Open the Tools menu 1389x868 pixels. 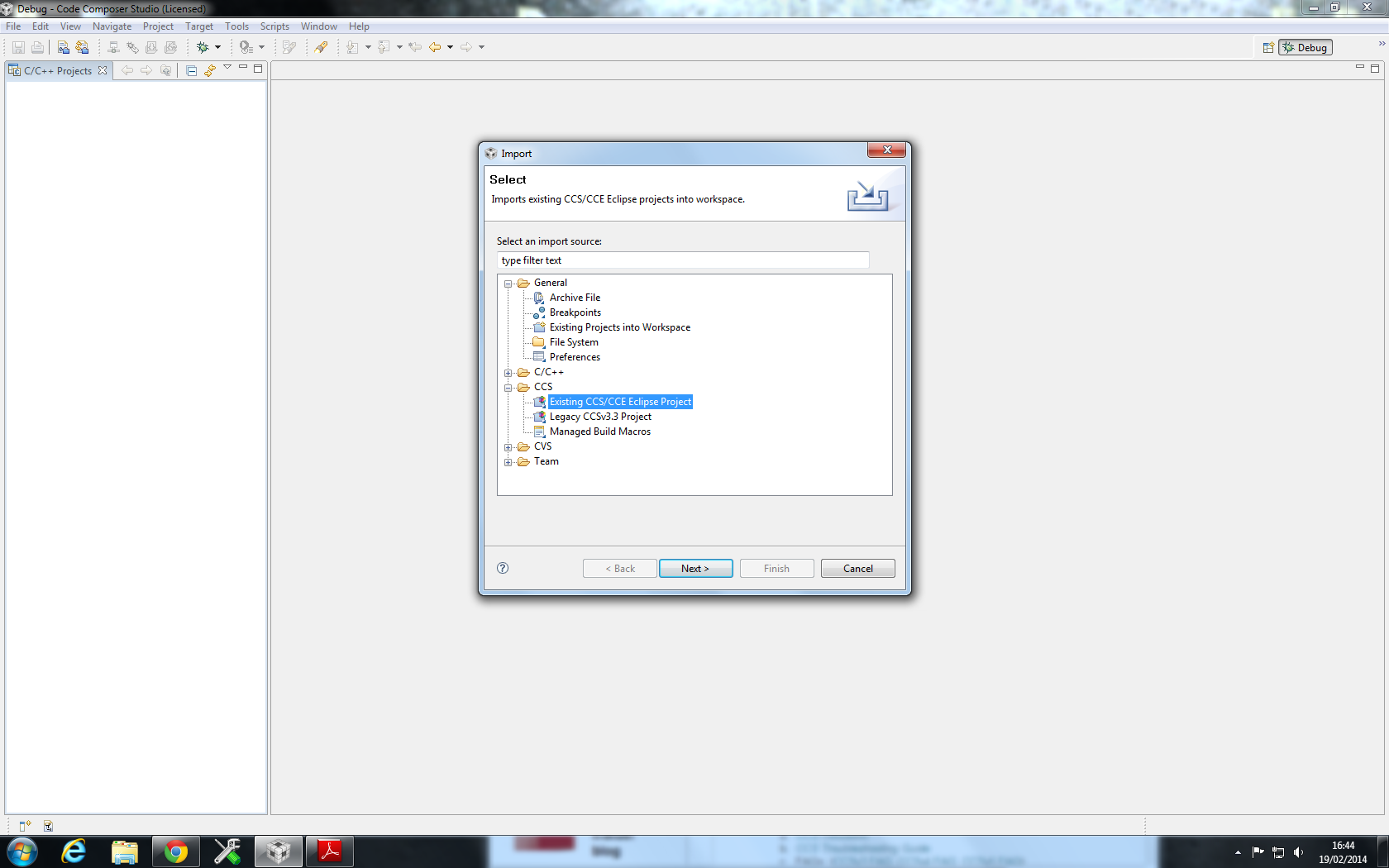click(236, 26)
